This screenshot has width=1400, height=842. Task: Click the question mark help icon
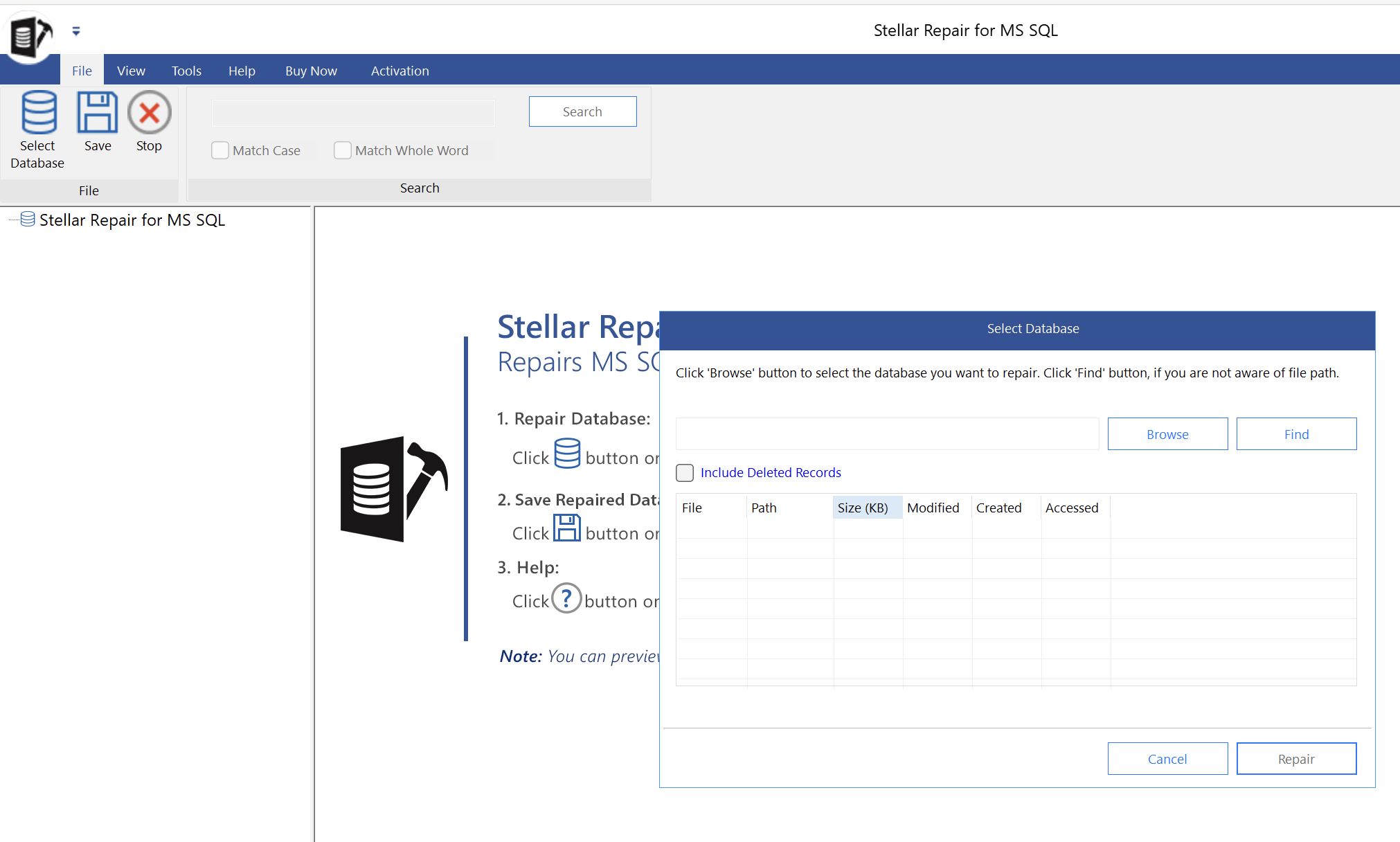click(566, 598)
